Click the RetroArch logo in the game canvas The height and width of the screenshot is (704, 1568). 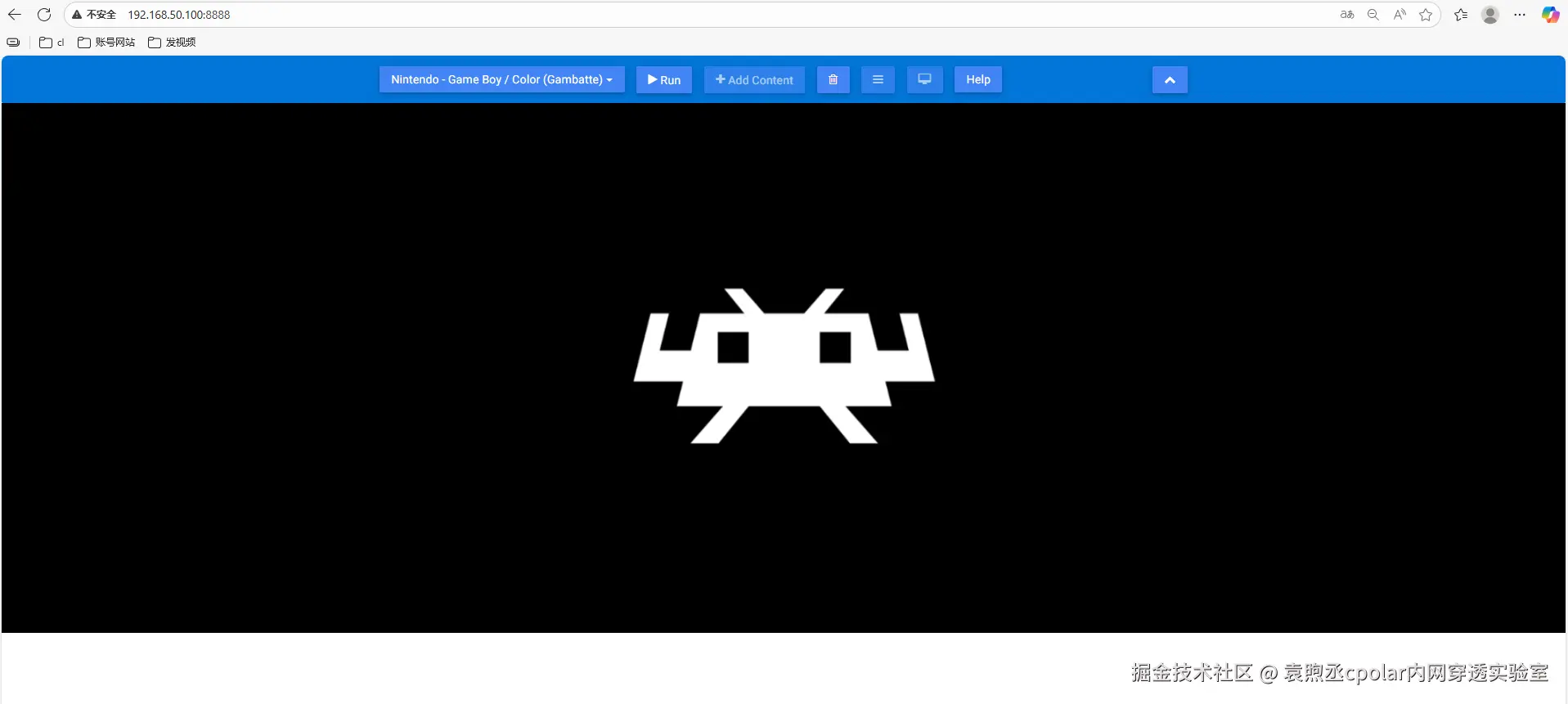tap(784, 365)
